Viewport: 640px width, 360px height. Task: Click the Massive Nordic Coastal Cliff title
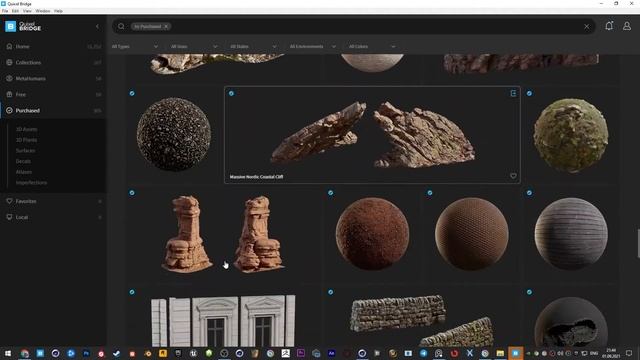(x=256, y=177)
